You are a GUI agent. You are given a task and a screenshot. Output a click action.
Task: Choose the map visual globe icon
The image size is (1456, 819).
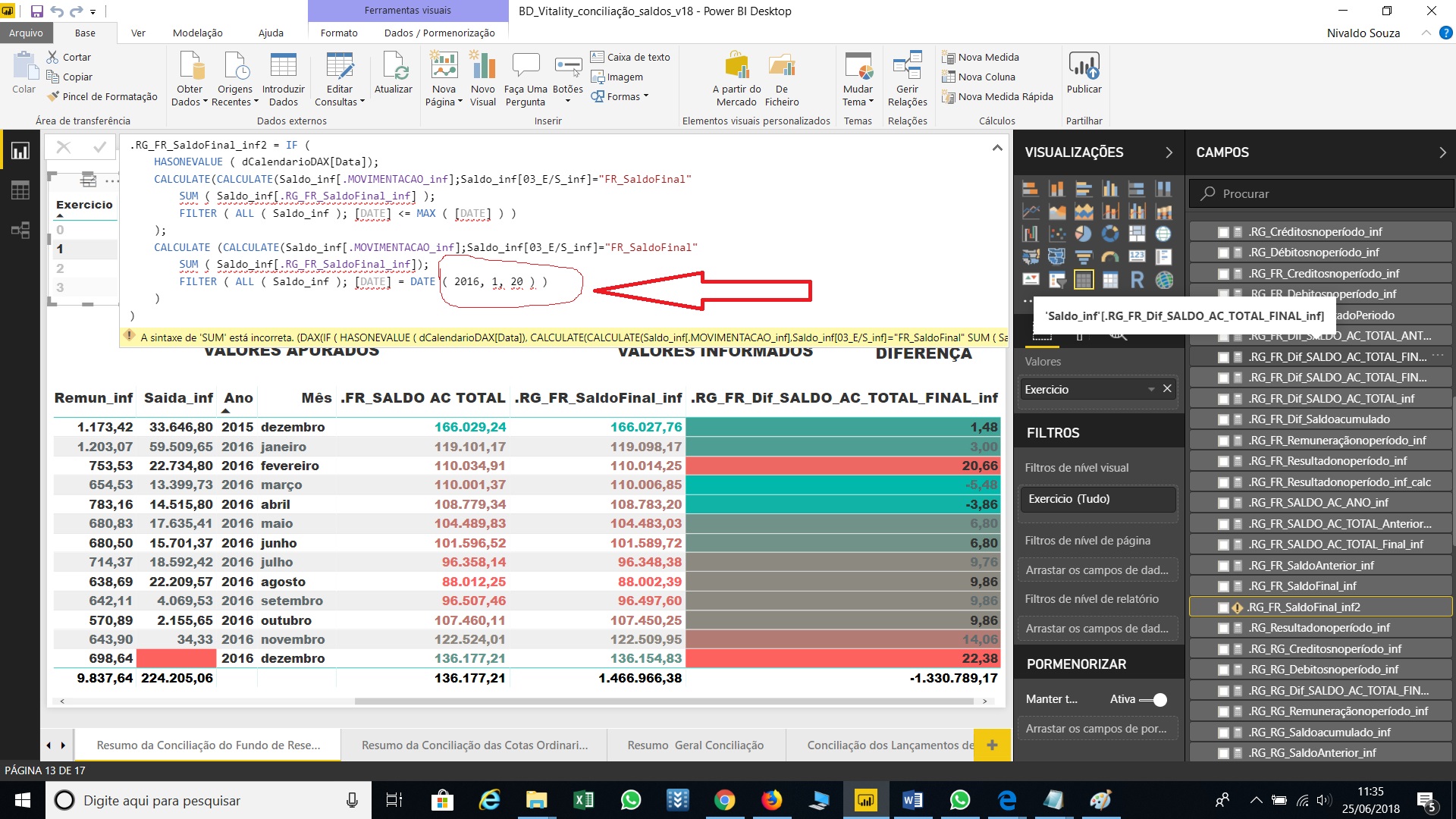pos(1163,234)
